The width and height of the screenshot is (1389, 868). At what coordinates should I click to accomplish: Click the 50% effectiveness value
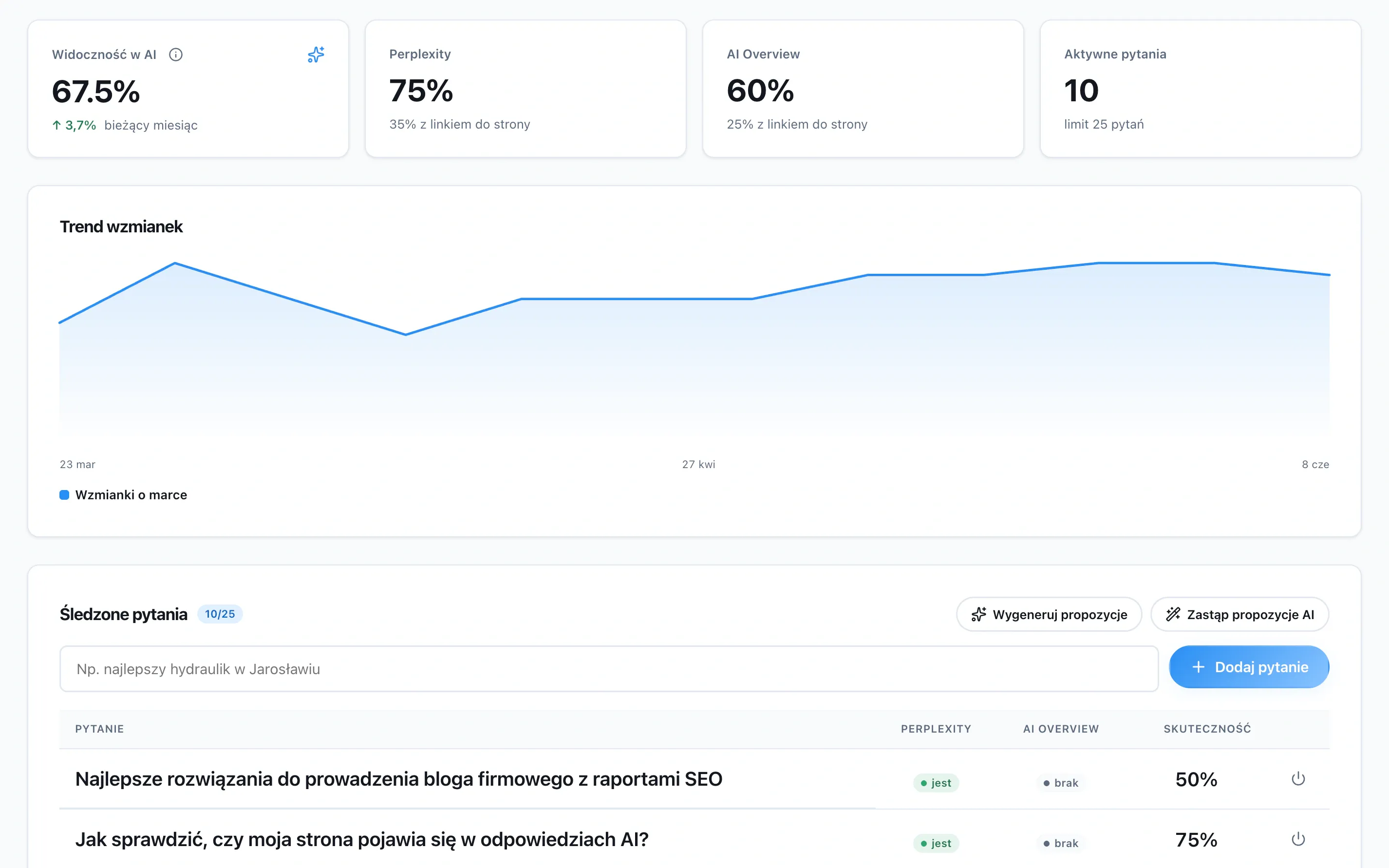point(1196,779)
